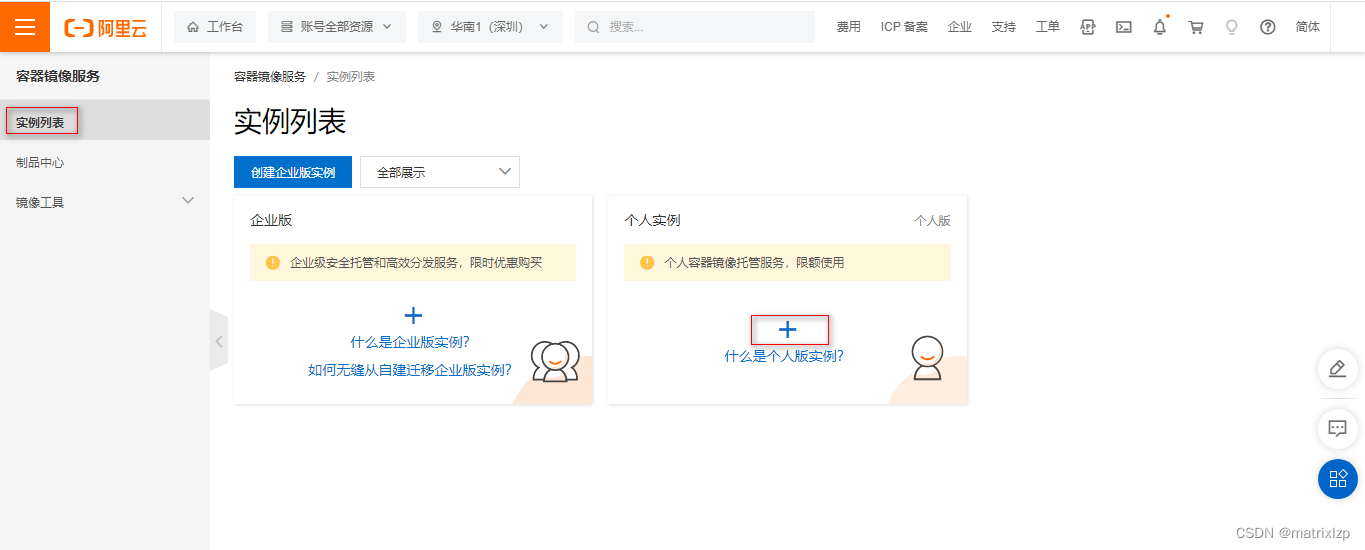The image size is (1365, 550).
Task: Click the magnifier search icon
Action: point(594,27)
